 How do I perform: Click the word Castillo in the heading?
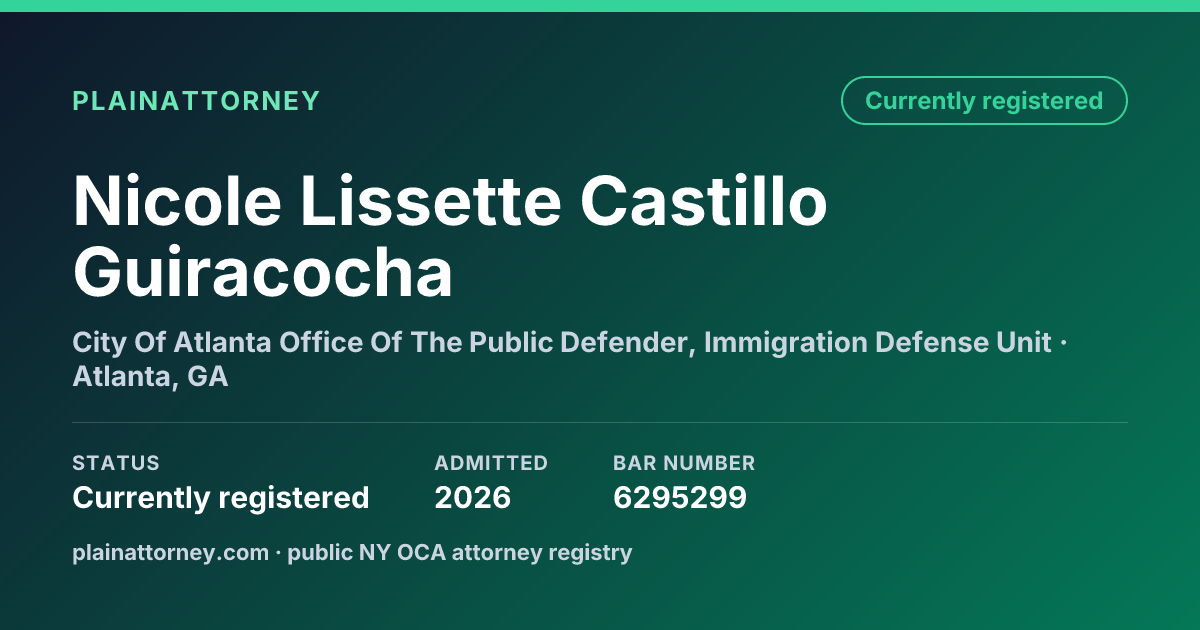click(x=704, y=201)
